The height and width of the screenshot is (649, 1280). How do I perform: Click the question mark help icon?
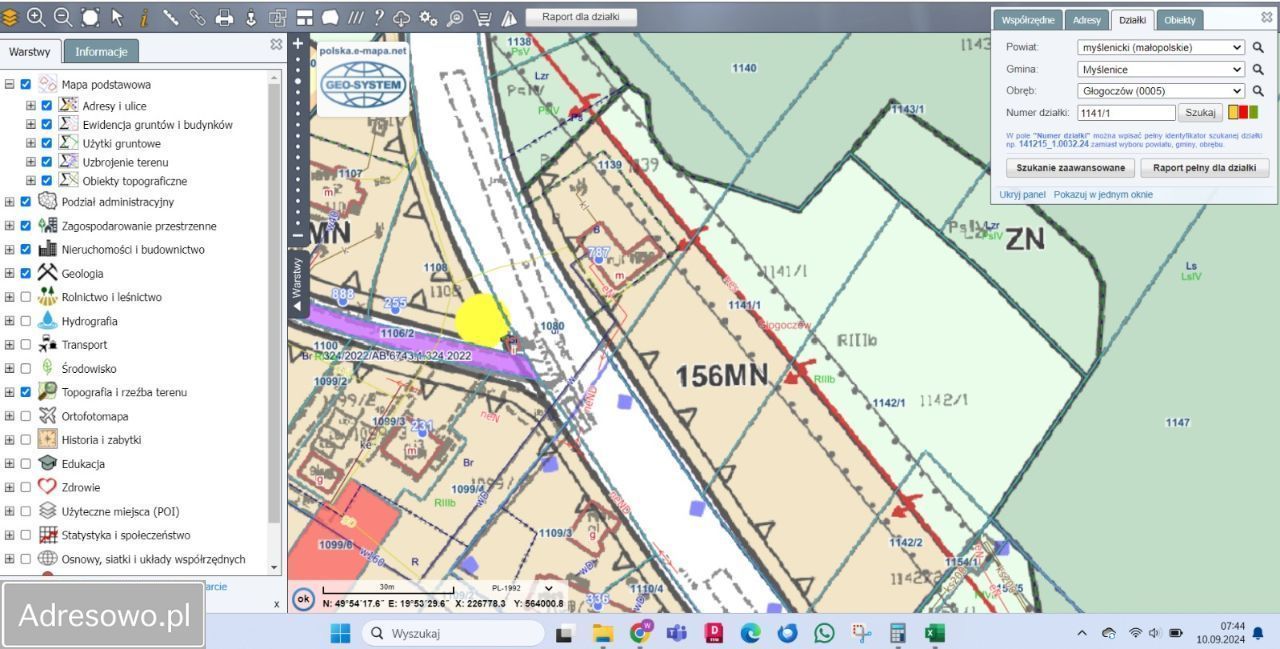coord(378,17)
